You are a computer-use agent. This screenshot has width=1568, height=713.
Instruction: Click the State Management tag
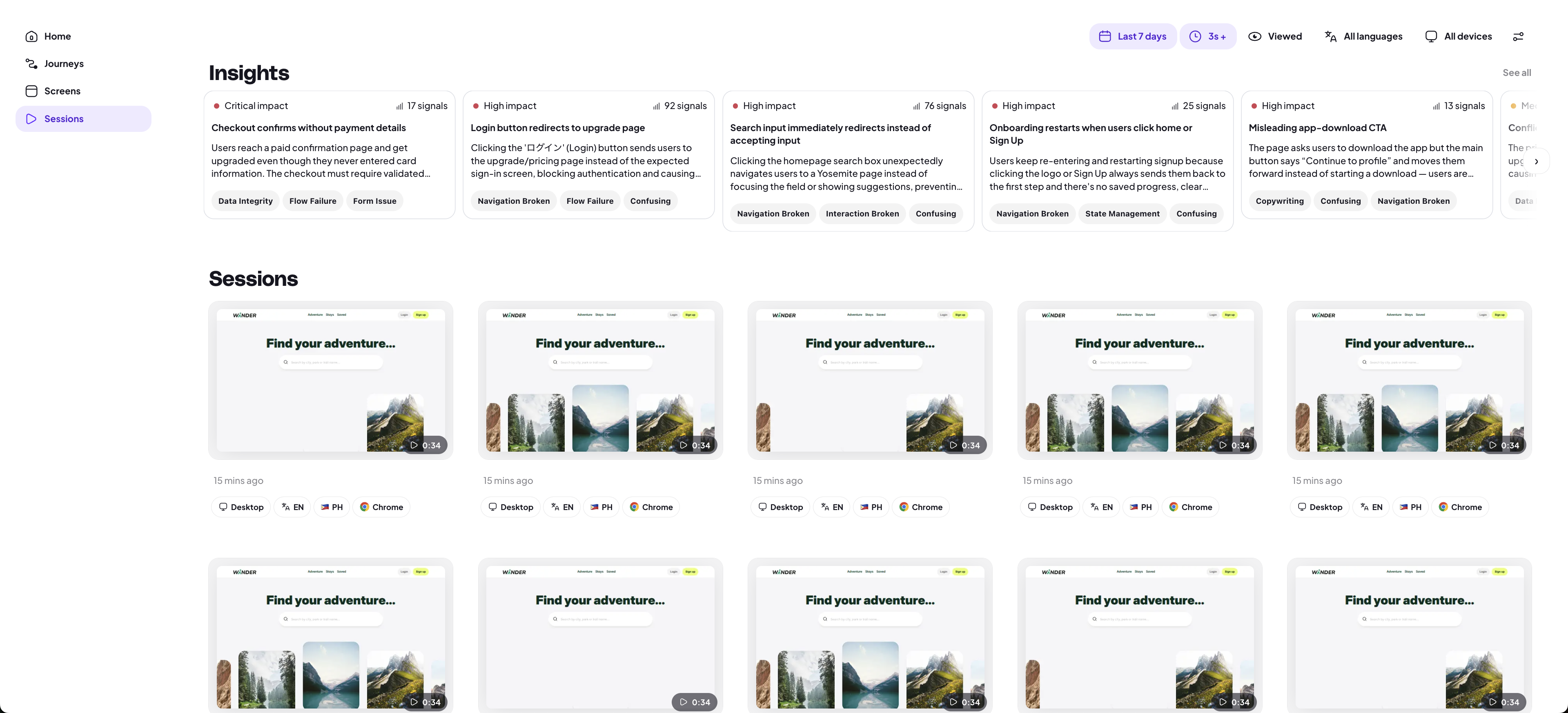pyautogui.click(x=1122, y=214)
